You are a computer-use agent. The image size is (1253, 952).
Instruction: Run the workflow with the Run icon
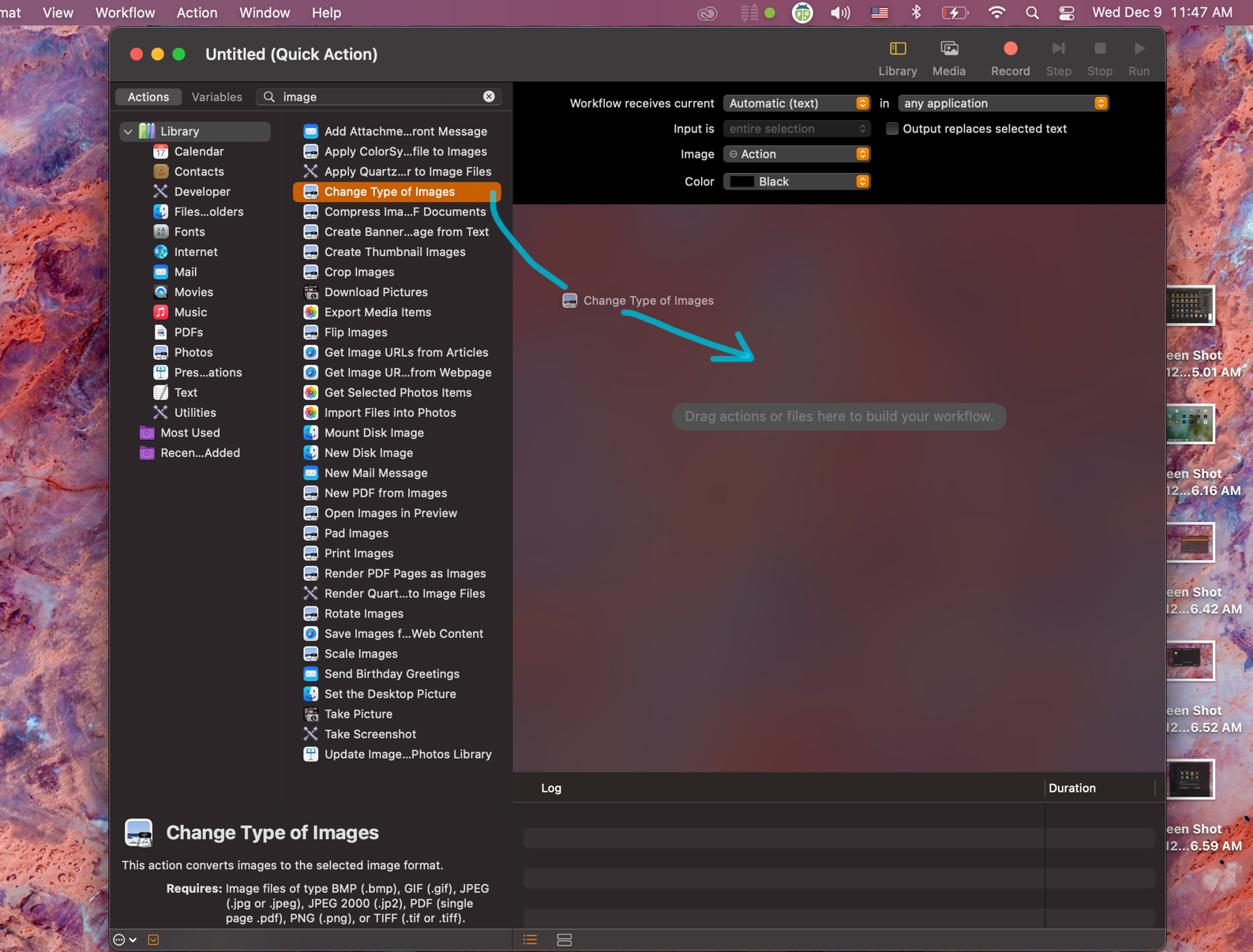1139,49
